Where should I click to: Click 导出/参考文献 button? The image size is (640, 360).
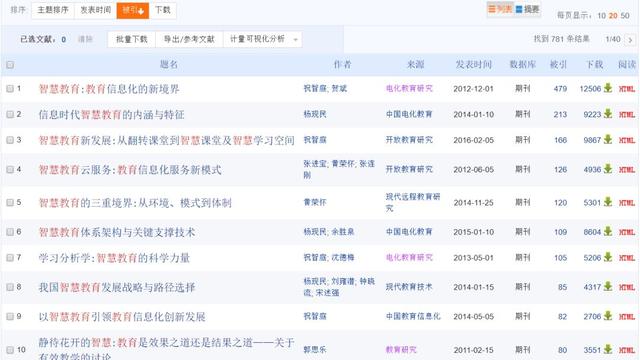coord(189,39)
